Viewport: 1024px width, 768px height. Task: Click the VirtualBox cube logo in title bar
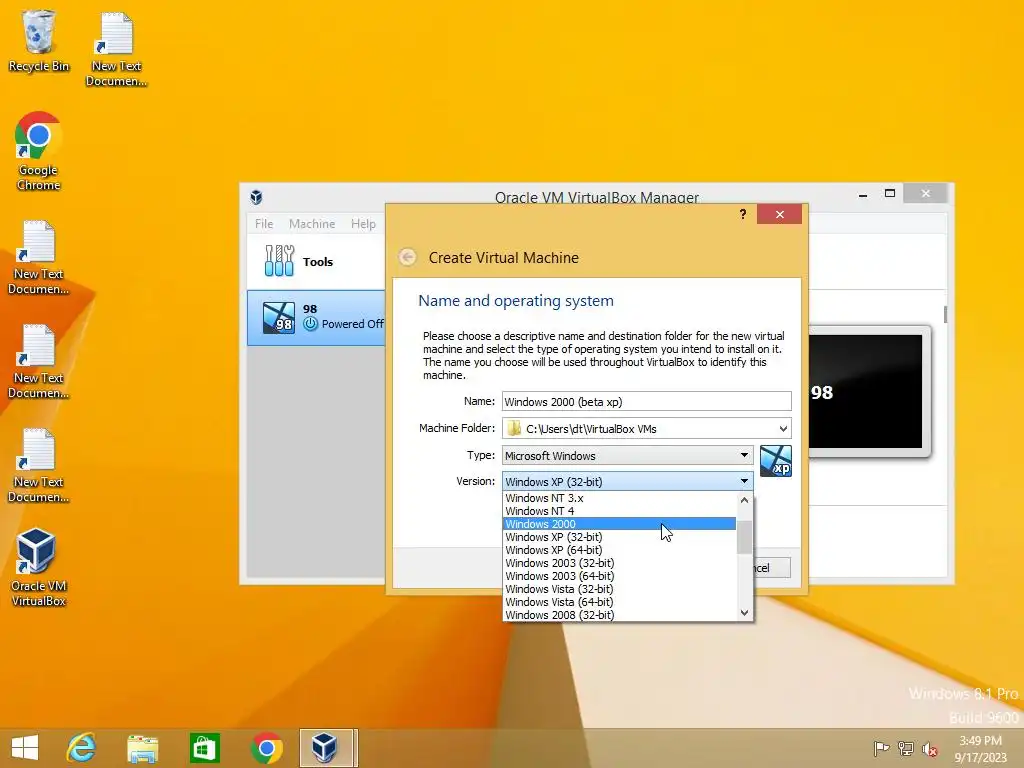[x=257, y=197]
